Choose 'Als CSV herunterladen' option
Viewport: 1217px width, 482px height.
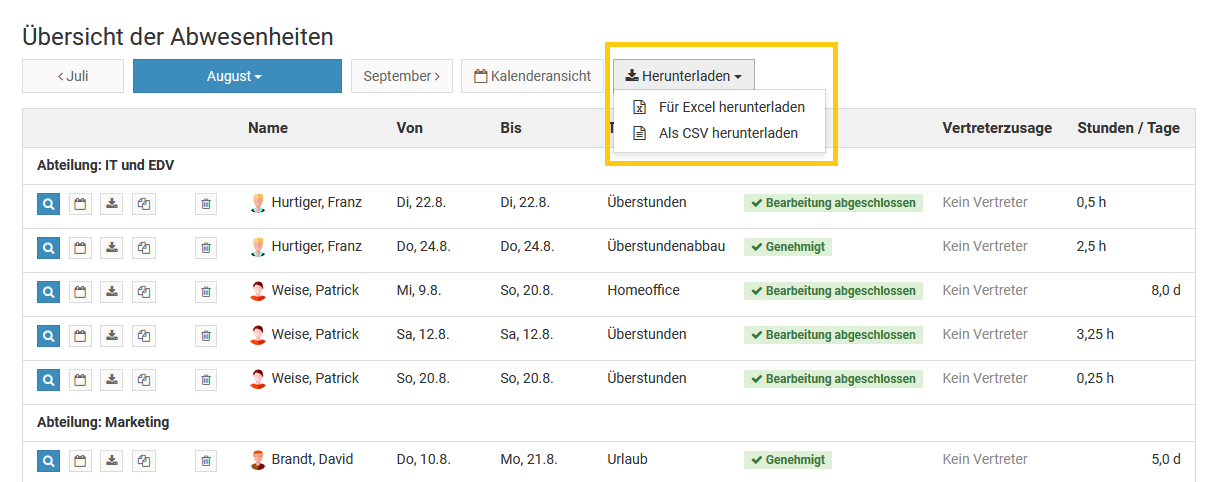[727, 133]
